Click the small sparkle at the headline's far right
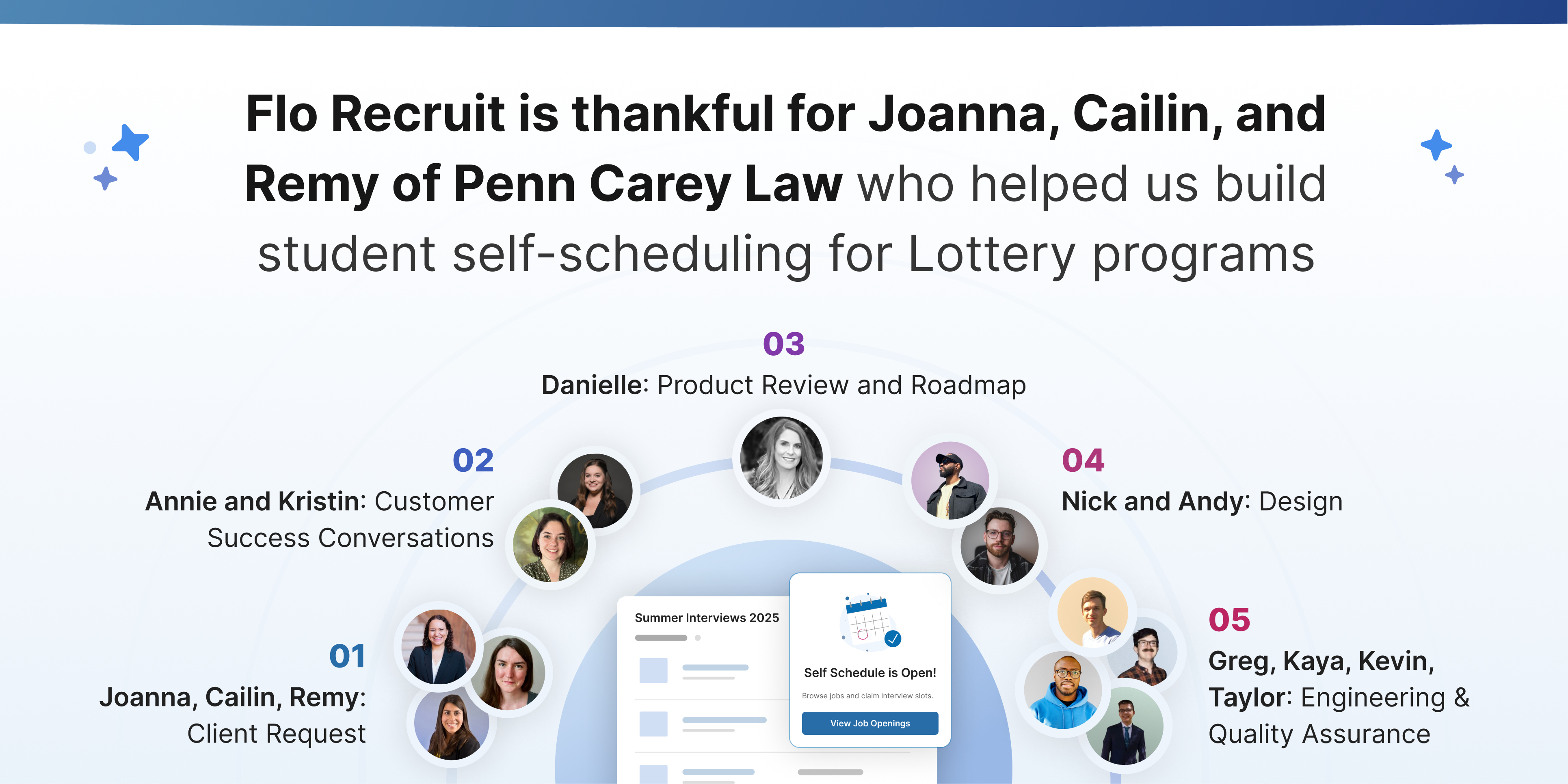The image size is (1568, 784). 1454,175
